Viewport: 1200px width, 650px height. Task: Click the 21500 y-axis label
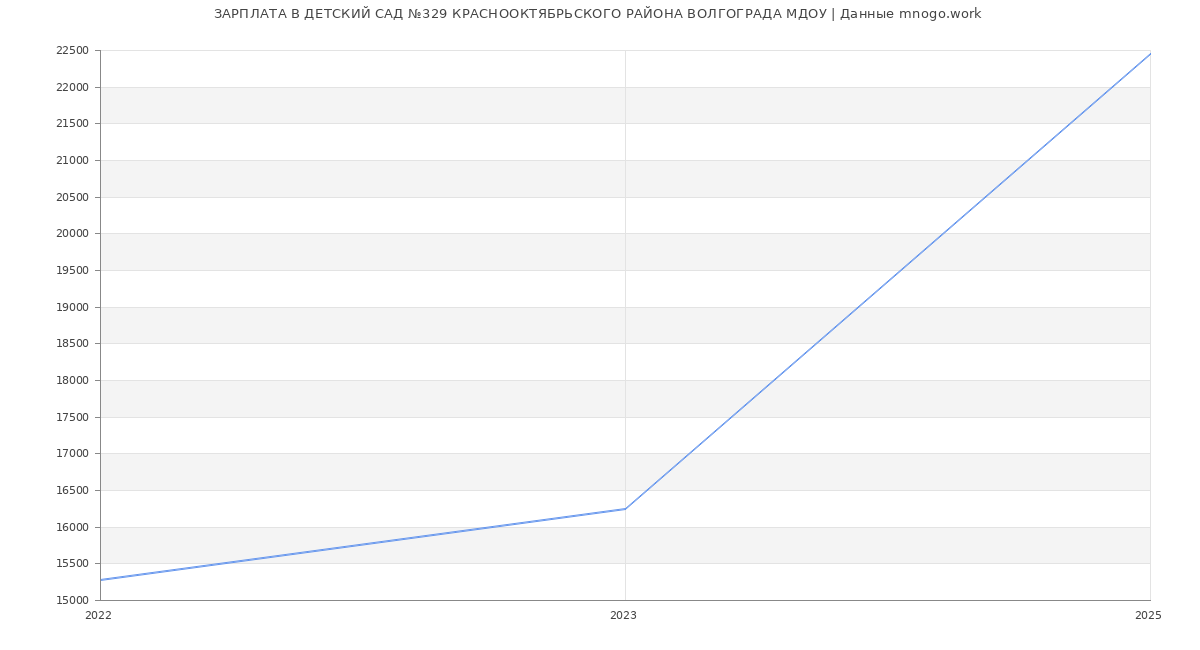[72, 124]
